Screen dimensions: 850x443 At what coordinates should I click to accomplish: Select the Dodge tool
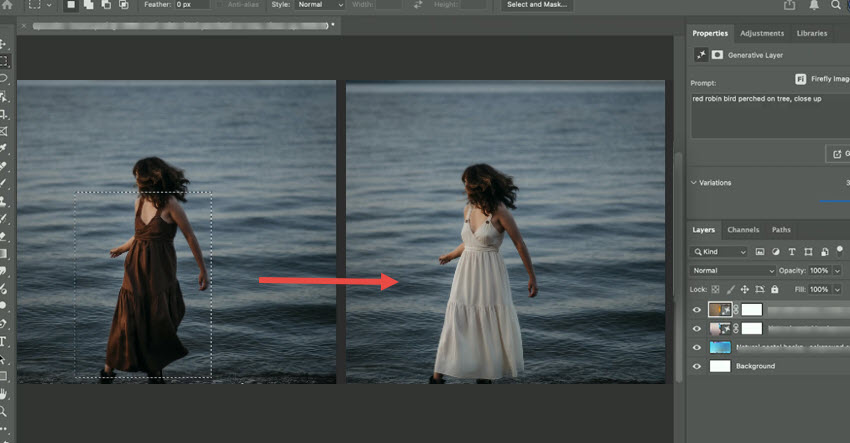(3, 306)
